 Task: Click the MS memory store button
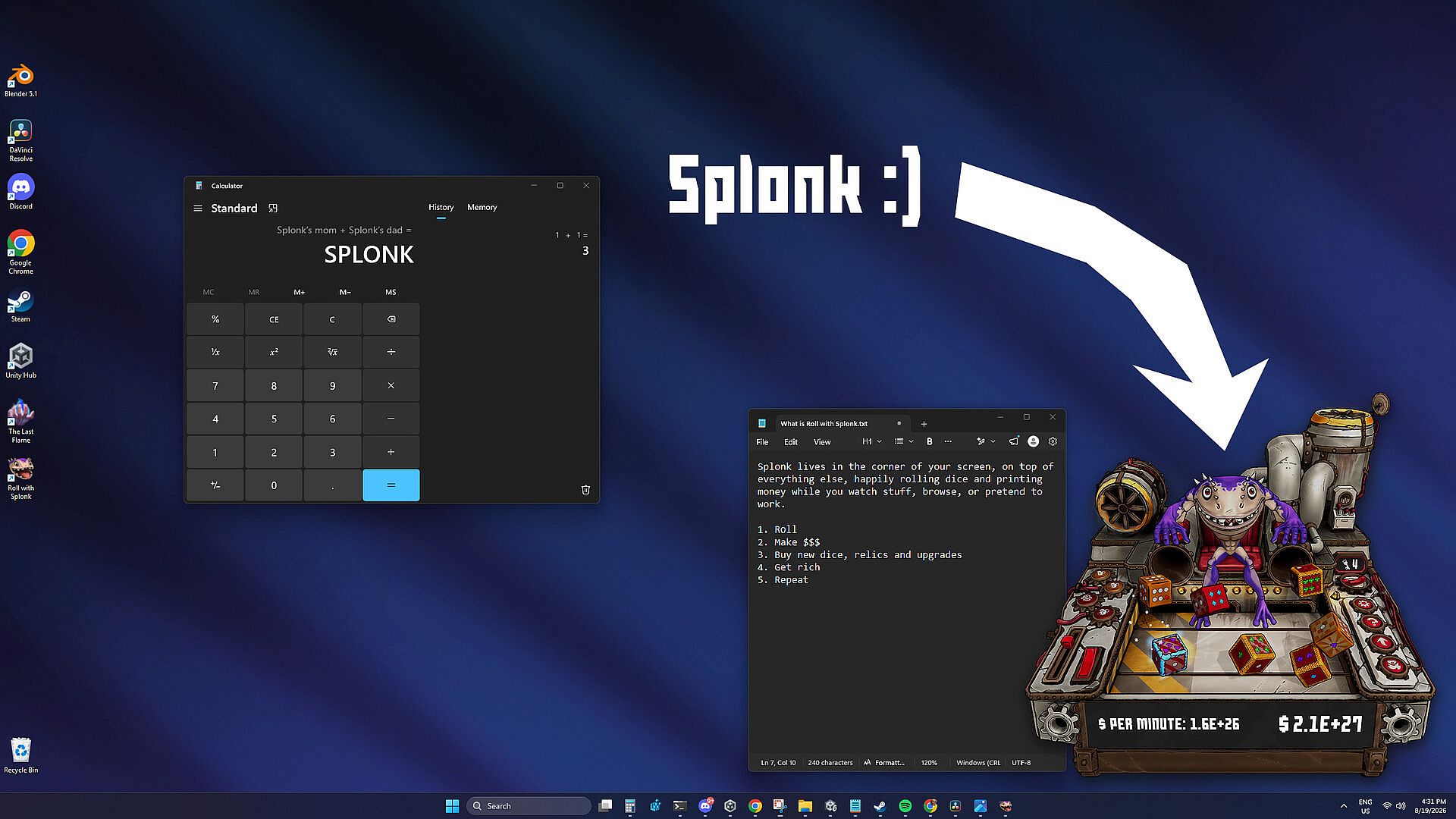pos(391,292)
